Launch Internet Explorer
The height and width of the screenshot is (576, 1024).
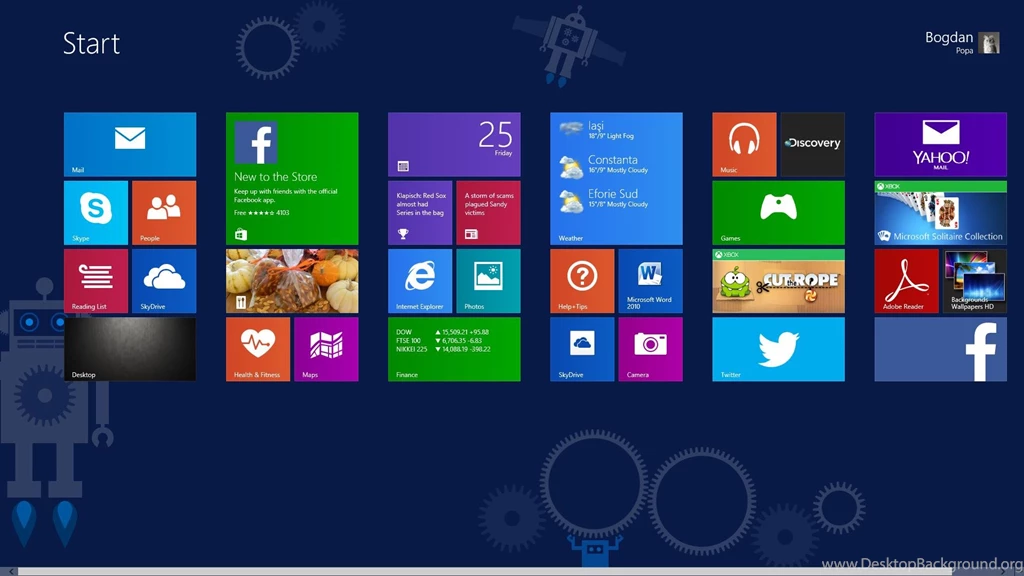[x=420, y=280]
